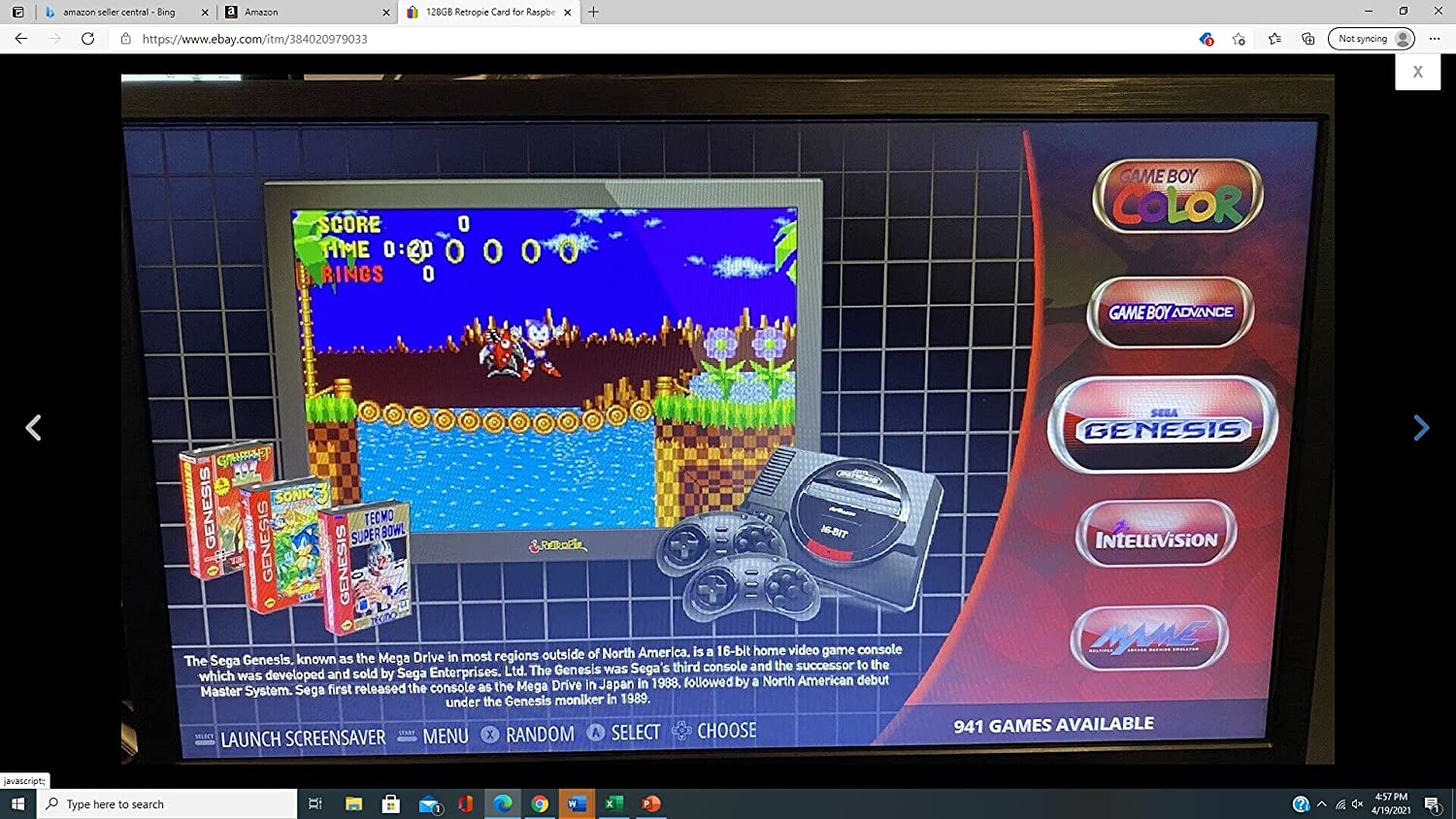Open the Office app on the taskbar
The image size is (1456, 819).
[466, 803]
